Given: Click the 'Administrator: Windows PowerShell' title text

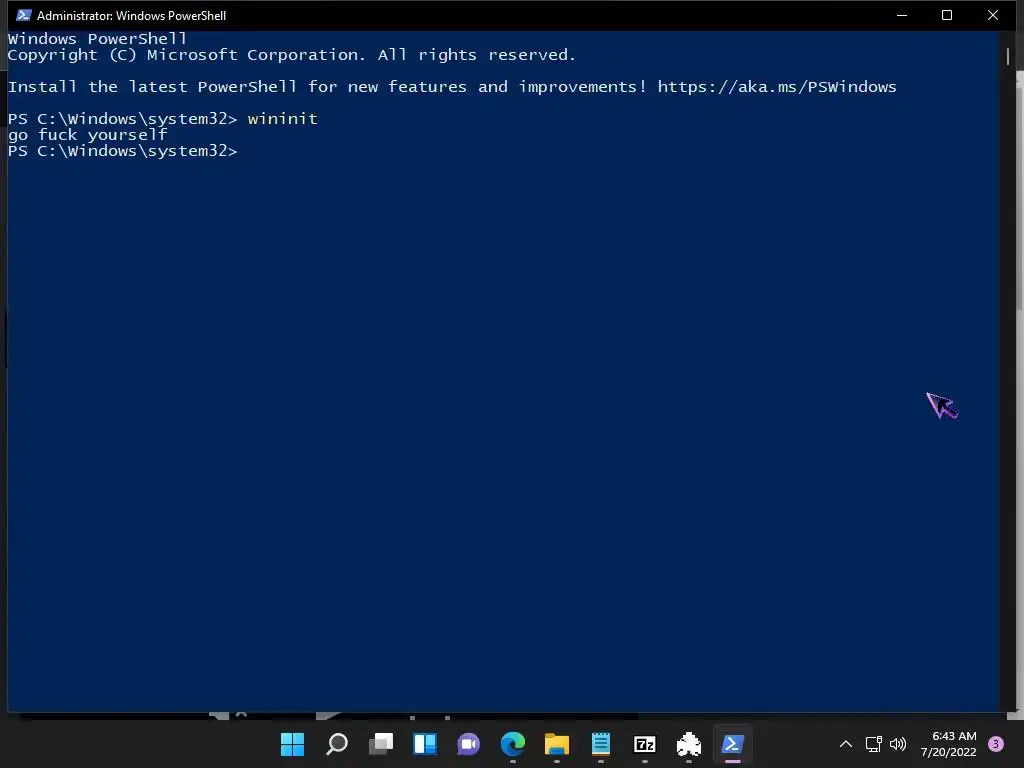Looking at the screenshot, I should point(131,16).
